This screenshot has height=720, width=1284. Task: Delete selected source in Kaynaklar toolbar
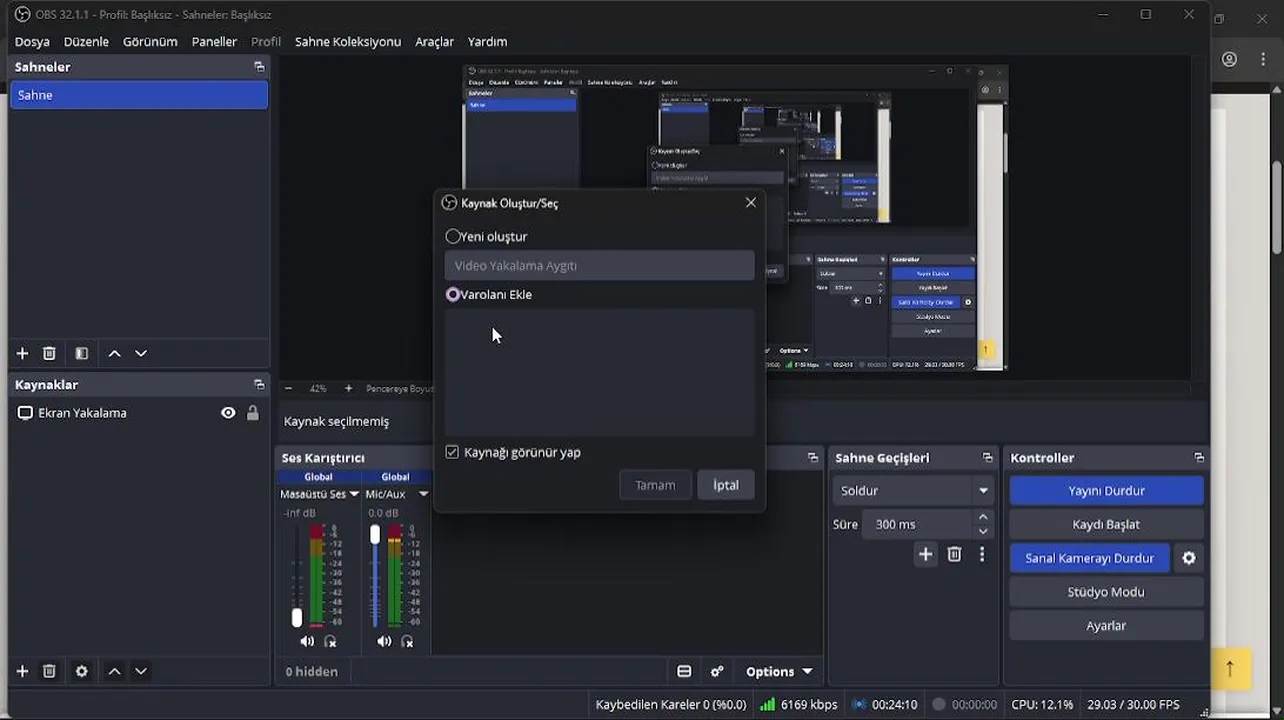pos(49,671)
